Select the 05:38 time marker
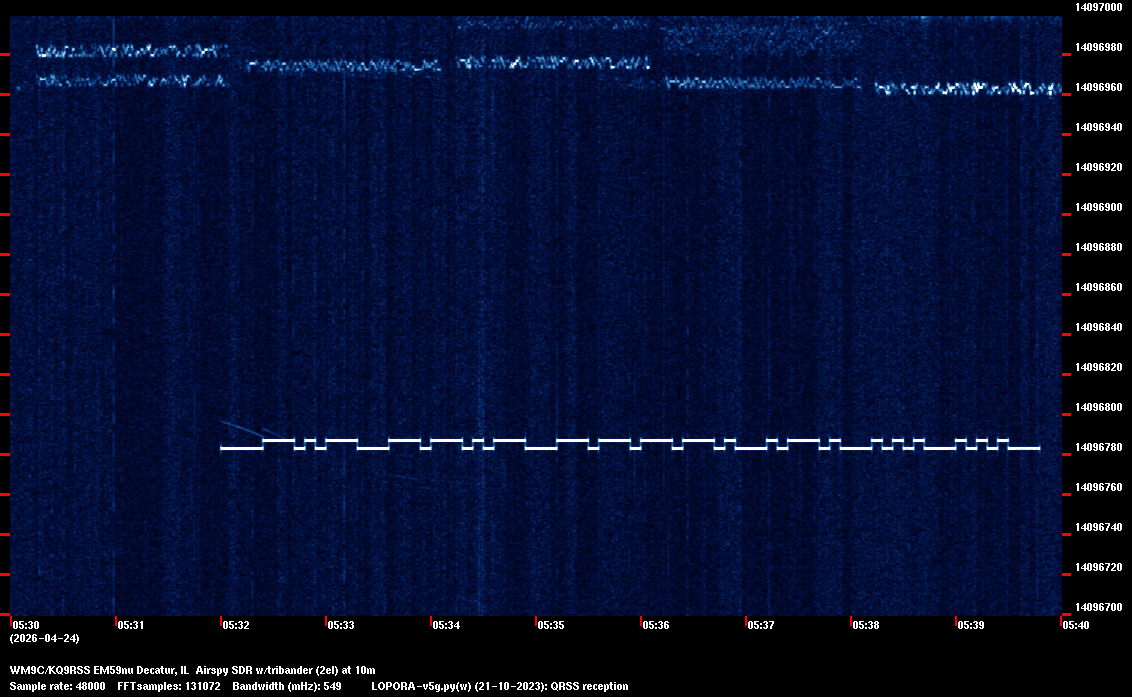This screenshot has height=697, width=1132. [x=865, y=625]
